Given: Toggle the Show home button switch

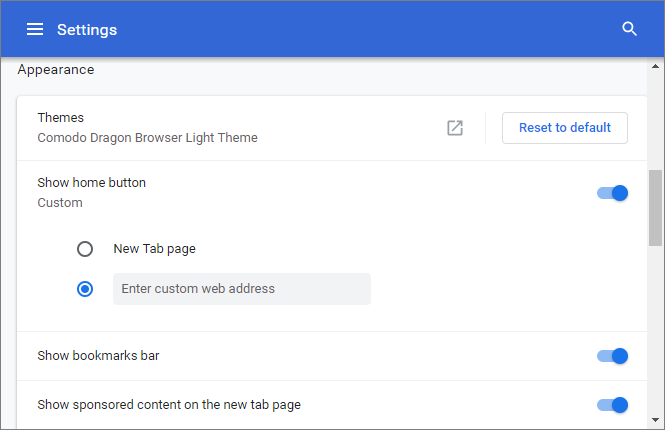Looking at the screenshot, I should point(612,193).
